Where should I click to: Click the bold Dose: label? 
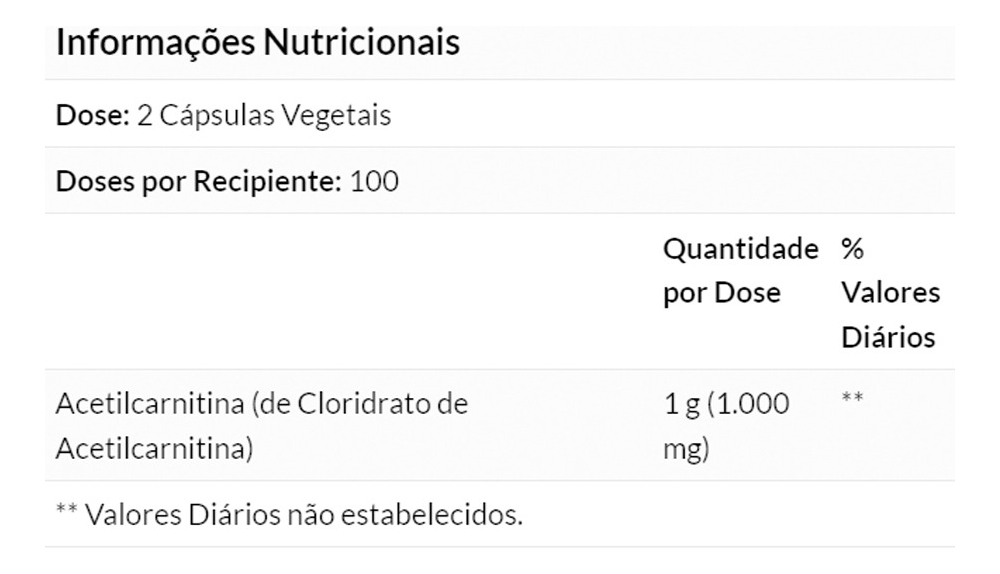pyautogui.click(x=92, y=115)
